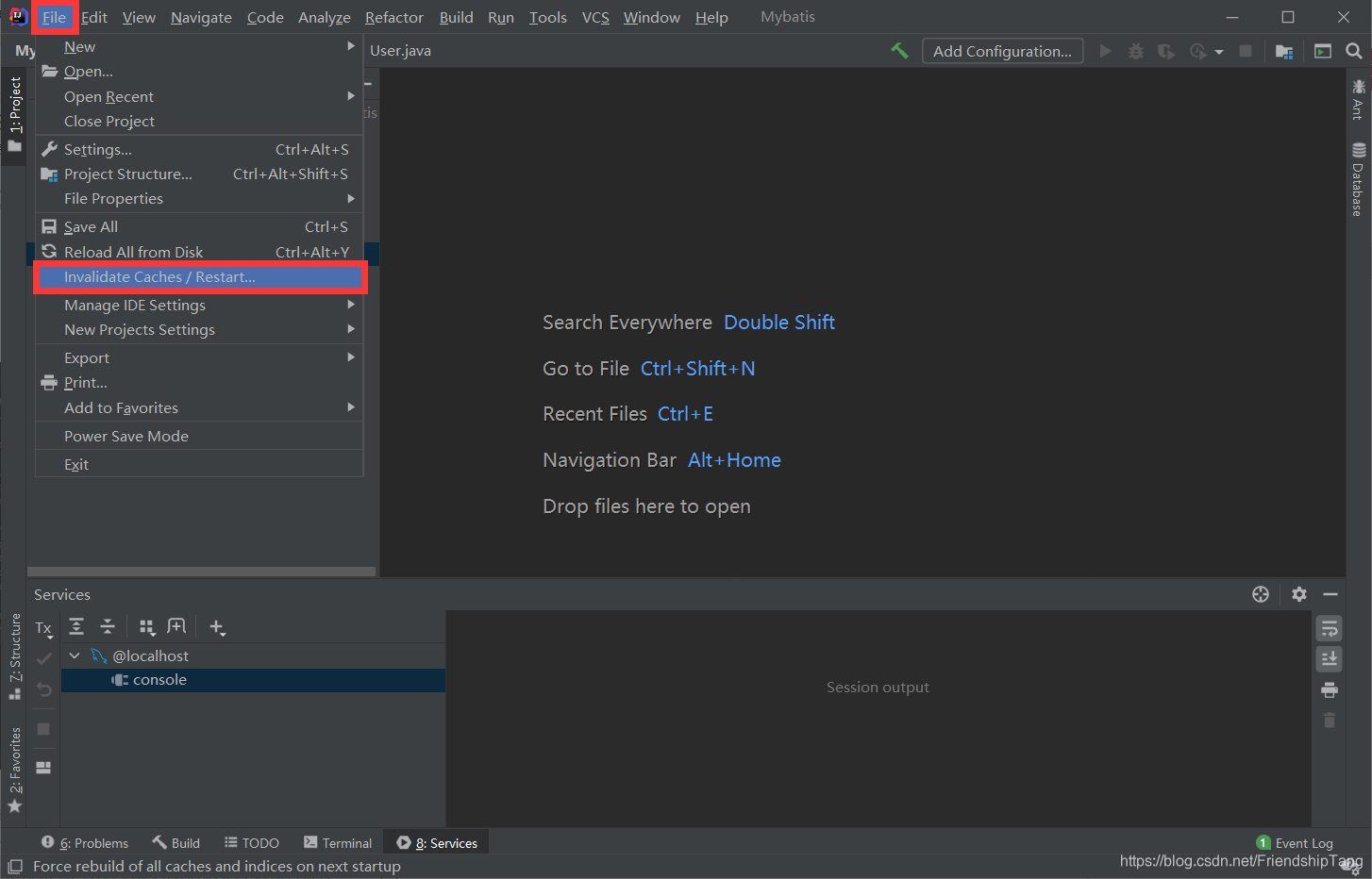This screenshot has height=879, width=1372.
Task: Click Open... in File menu
Action: pos(199,71)
